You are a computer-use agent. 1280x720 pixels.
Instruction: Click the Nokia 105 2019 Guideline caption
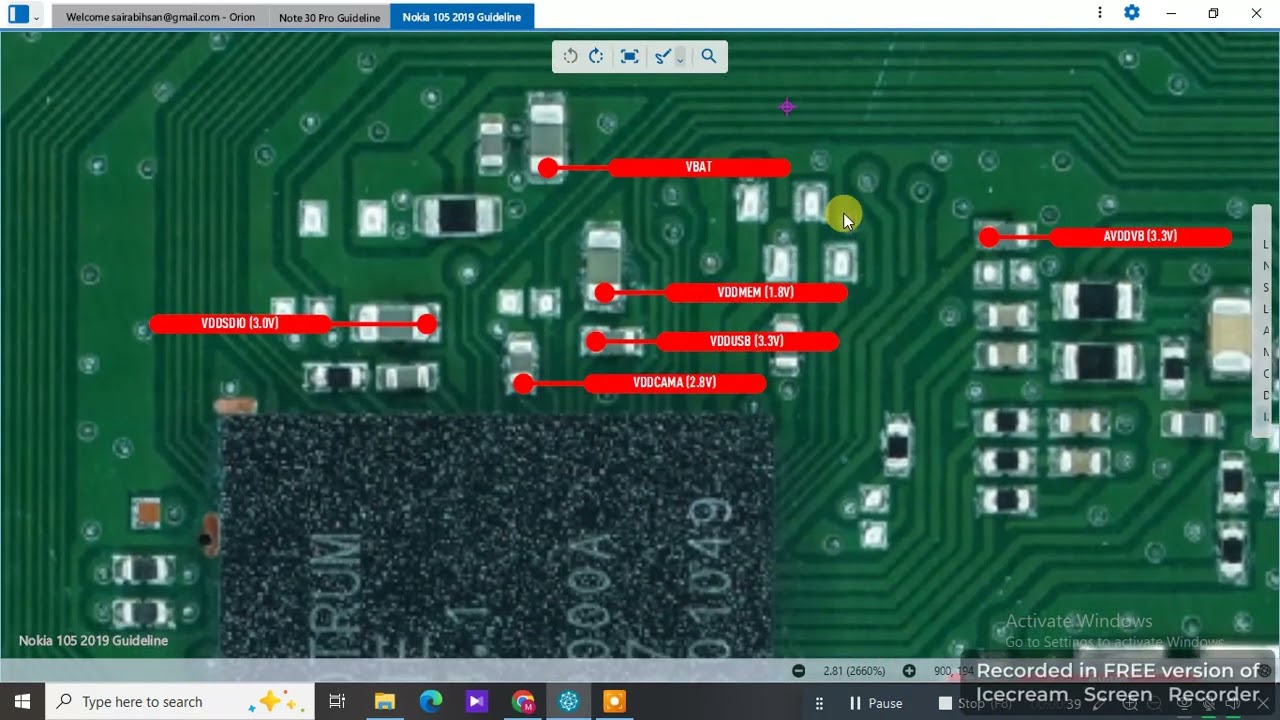click(93, 641)
